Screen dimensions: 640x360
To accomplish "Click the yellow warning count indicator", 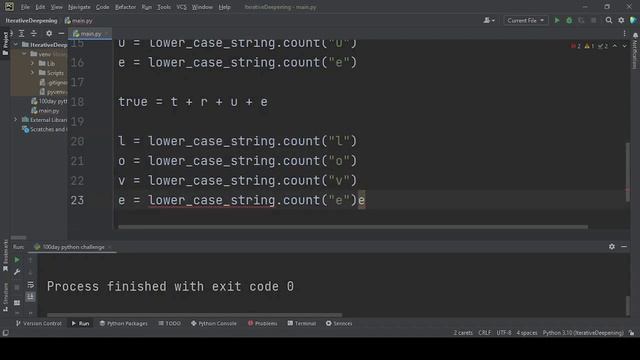I will [589, 46].
